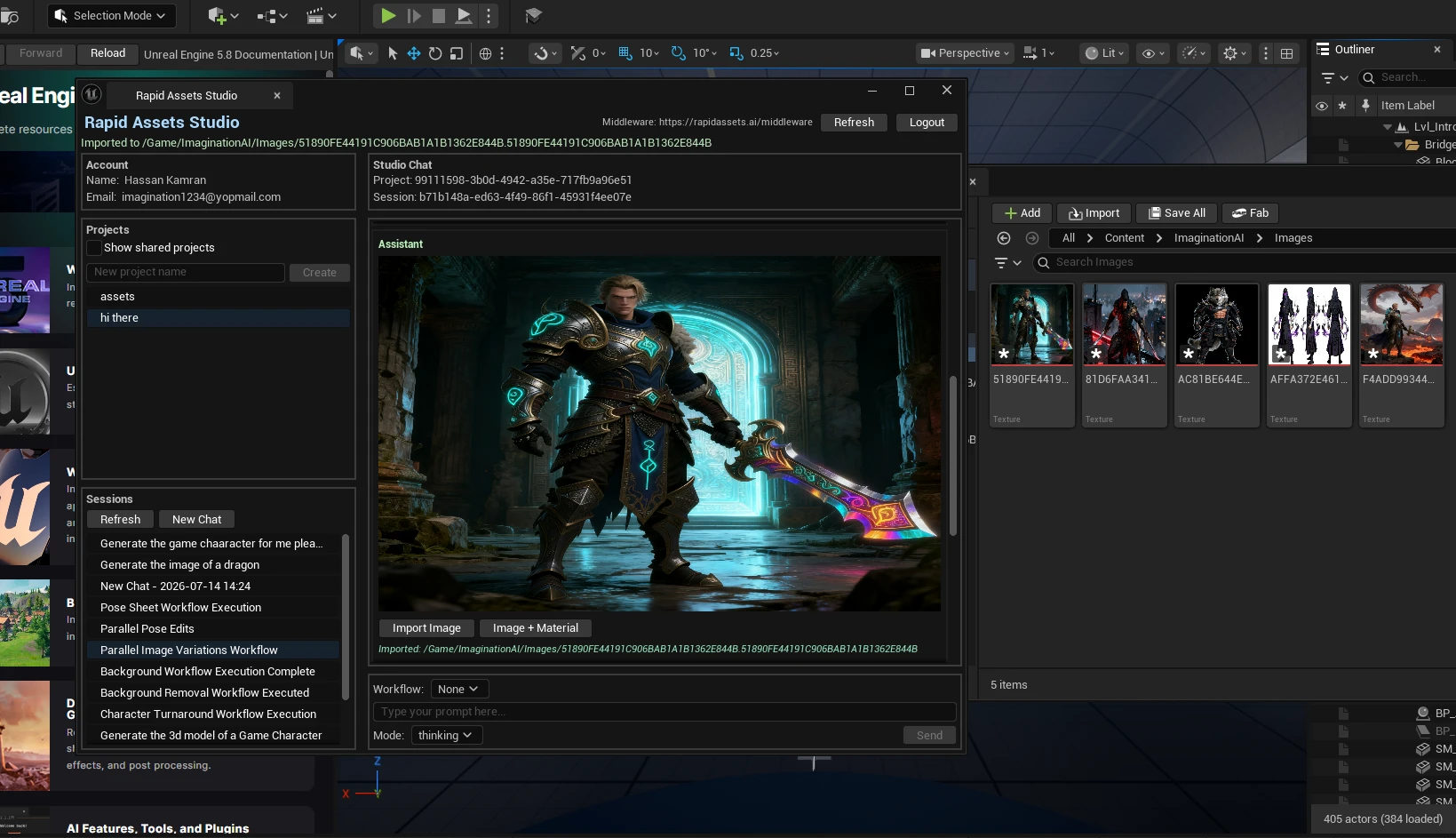Click the Add button in Content Browser

click(1022, 213)
